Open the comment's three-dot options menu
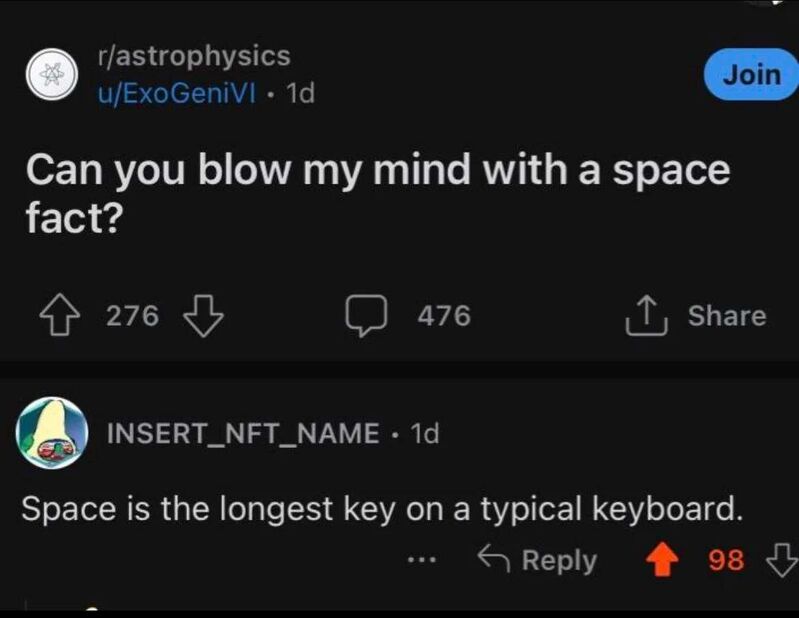 (x=422, y=560)
